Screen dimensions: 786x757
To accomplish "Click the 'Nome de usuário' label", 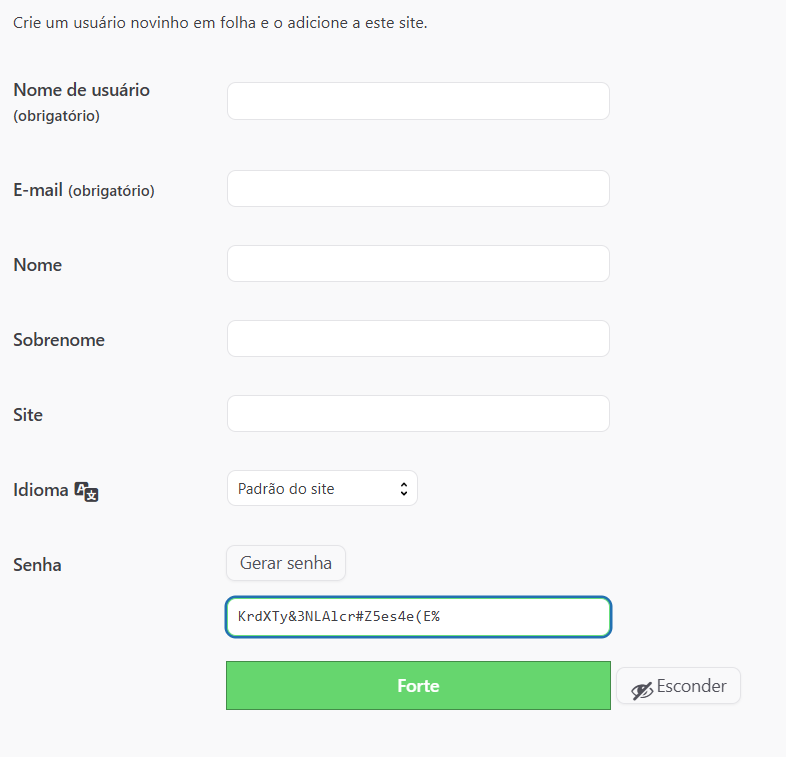I will 81,90.
